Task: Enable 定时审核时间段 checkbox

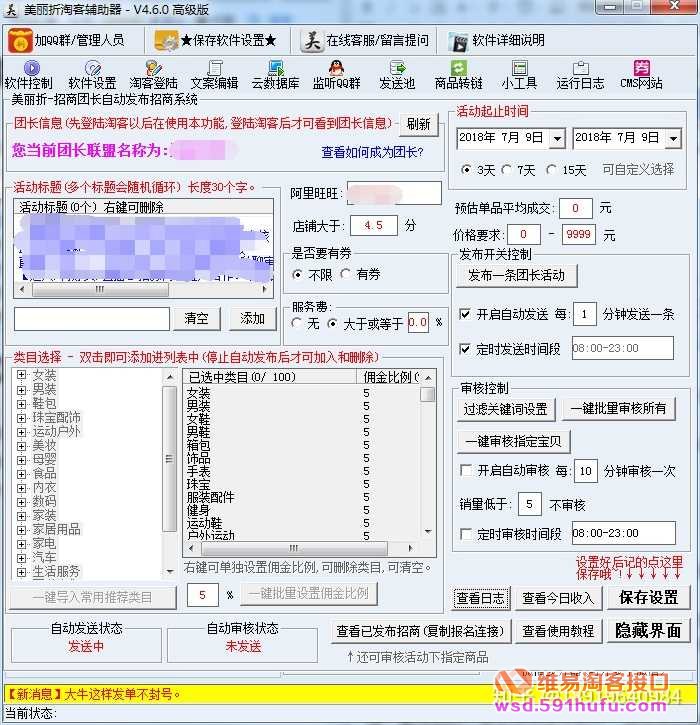Action: pos(467,534)
